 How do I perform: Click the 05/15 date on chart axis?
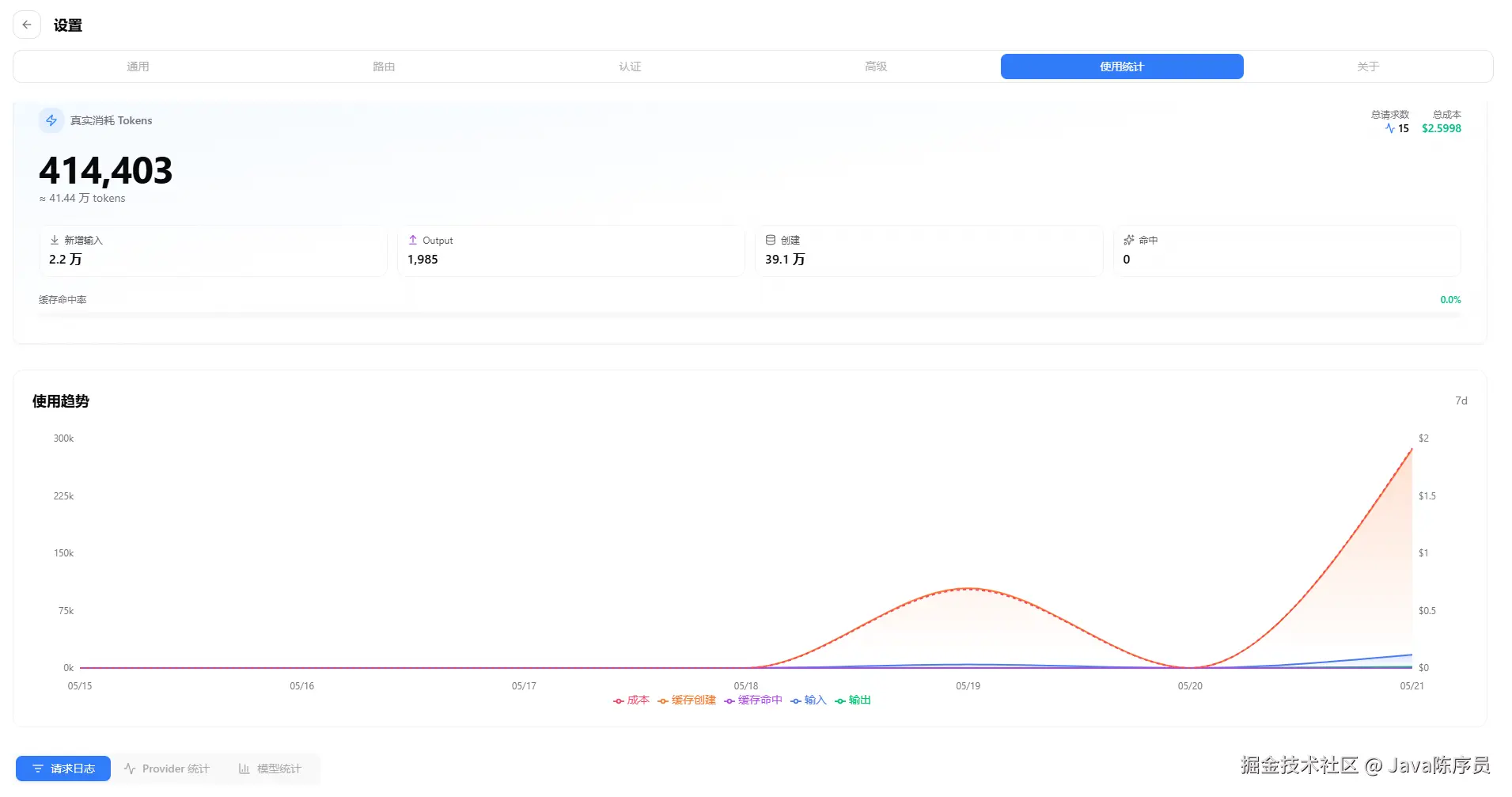click(80, 686)
